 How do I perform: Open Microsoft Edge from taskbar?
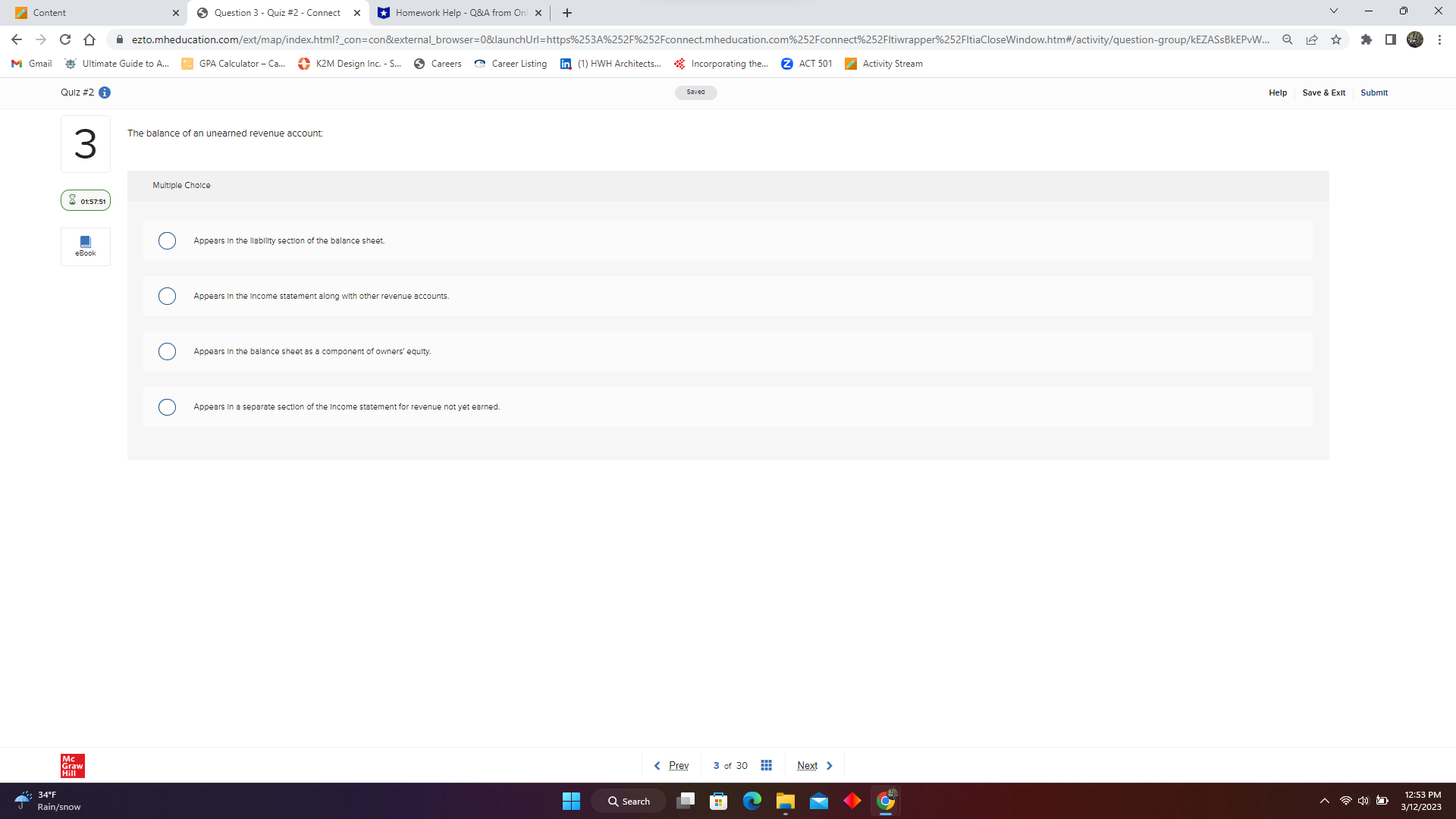(752, 801)
